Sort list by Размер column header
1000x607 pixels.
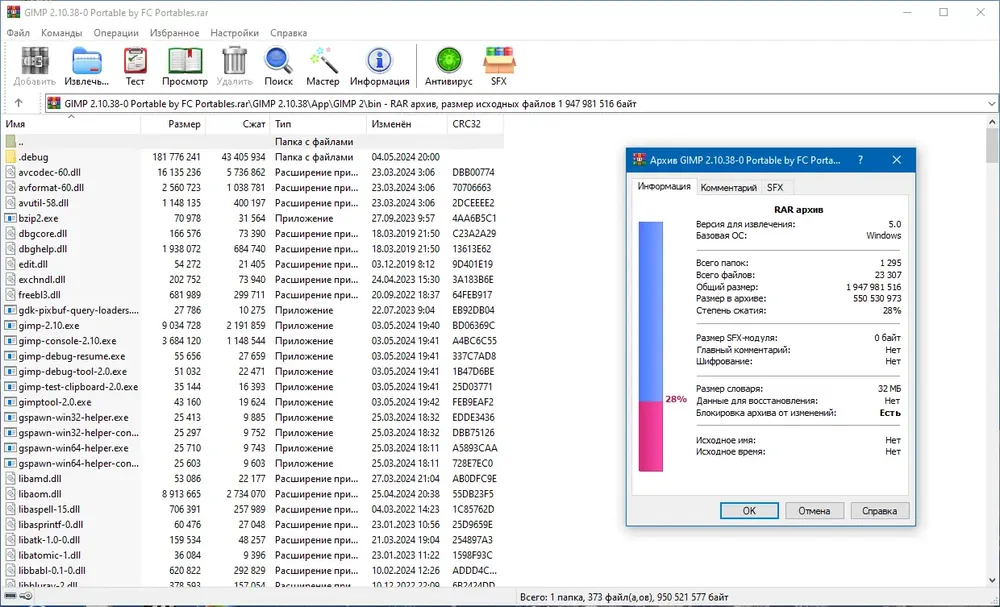tap(173, 124)
